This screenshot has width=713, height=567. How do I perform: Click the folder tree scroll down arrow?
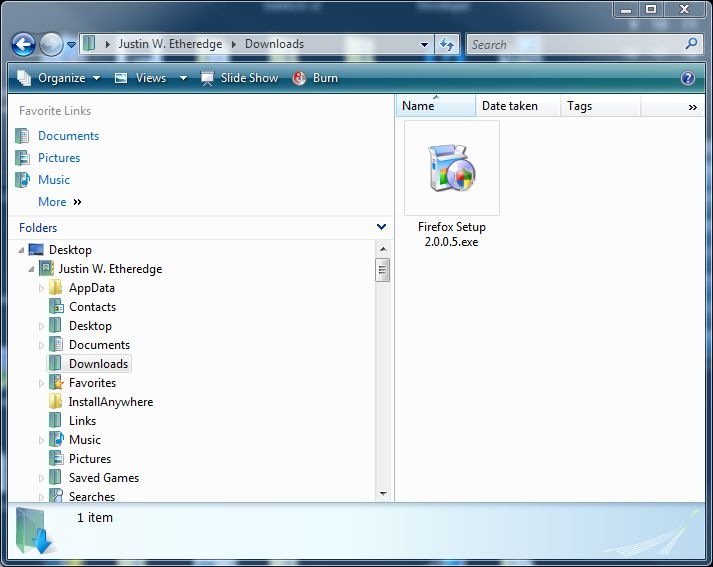(383, 493)
